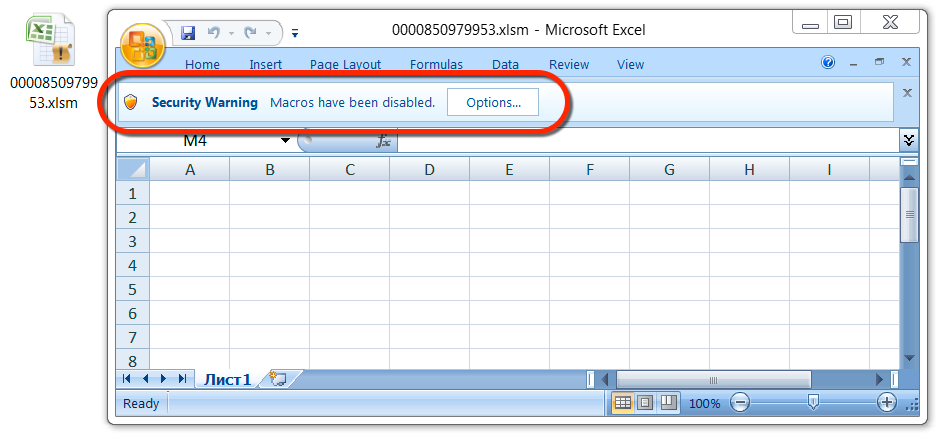Screen dimensions: 943x439
Task: Click inside the formula bar input
Action: (648, 141)
